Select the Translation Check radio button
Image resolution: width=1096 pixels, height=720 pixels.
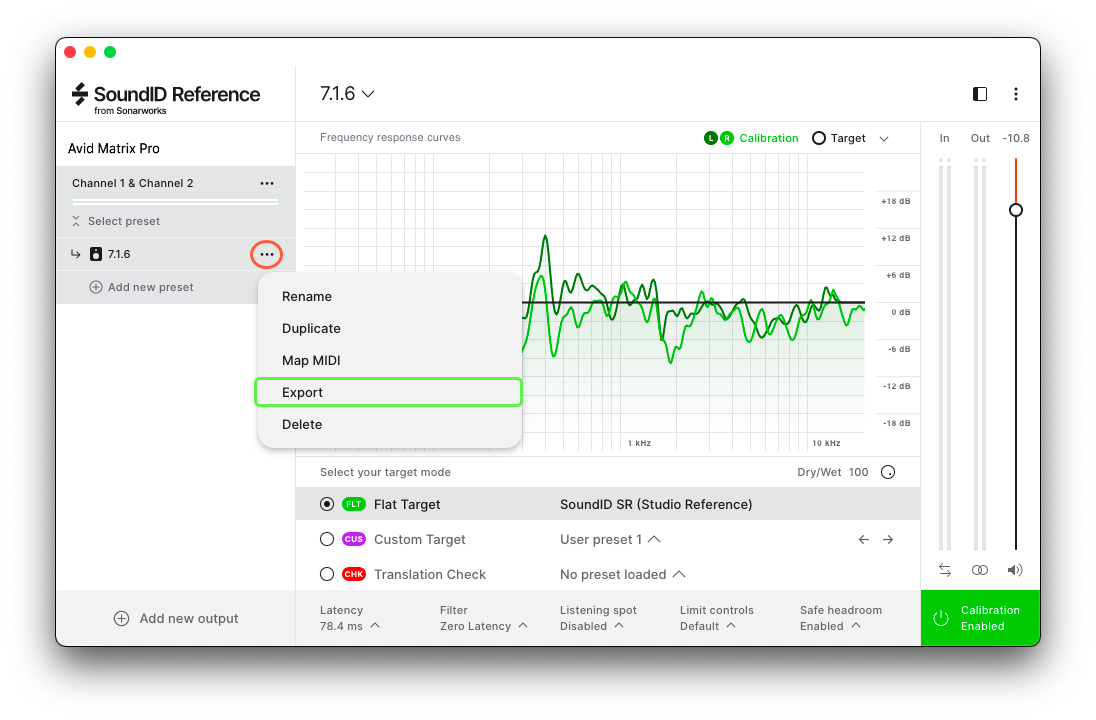tap(327, 575)
